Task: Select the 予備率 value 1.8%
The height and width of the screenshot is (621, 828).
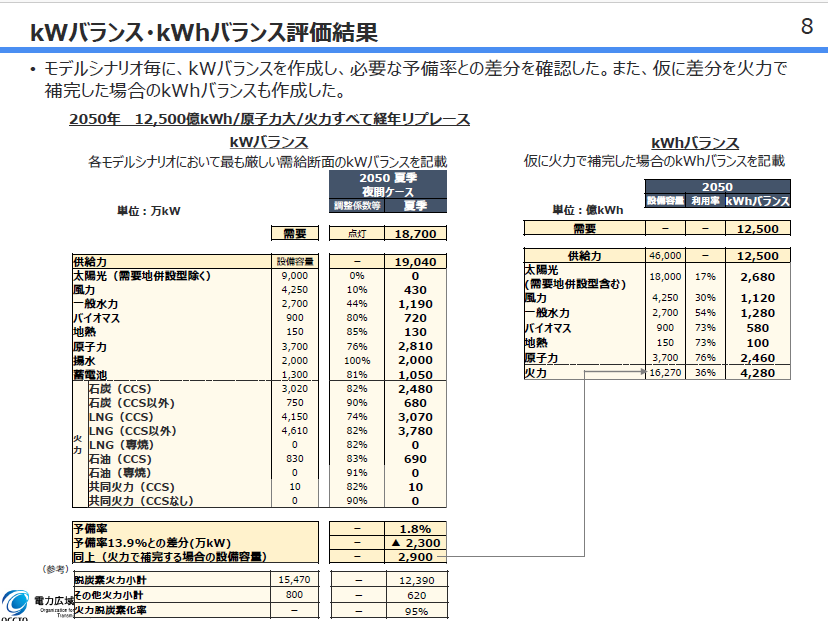Action: point(416,529)
